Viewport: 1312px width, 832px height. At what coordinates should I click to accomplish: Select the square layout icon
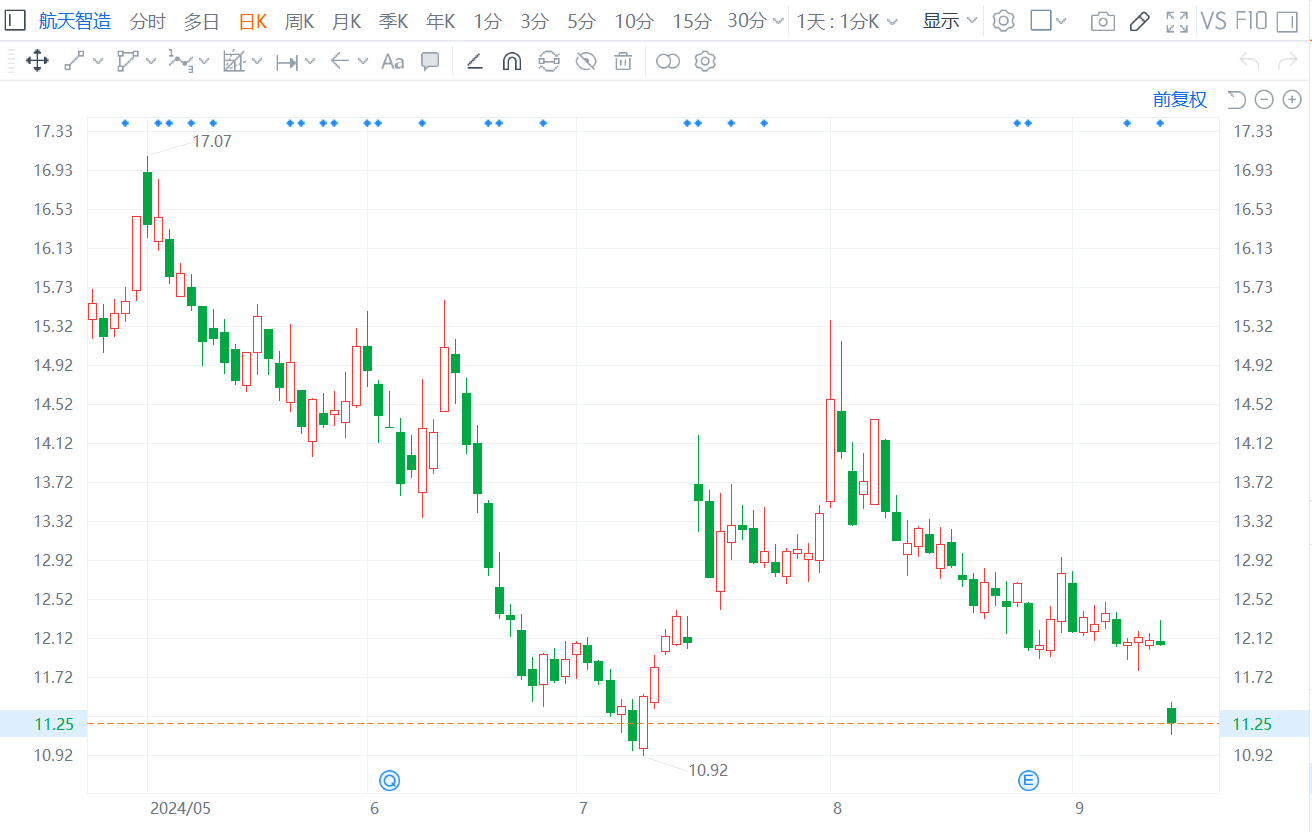click(x=1041, y=21)
